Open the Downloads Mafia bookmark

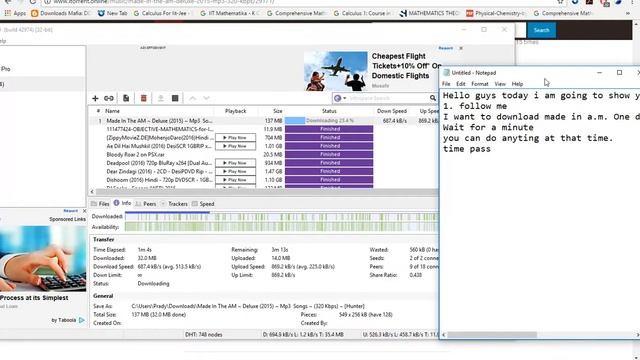coord(60,13)
